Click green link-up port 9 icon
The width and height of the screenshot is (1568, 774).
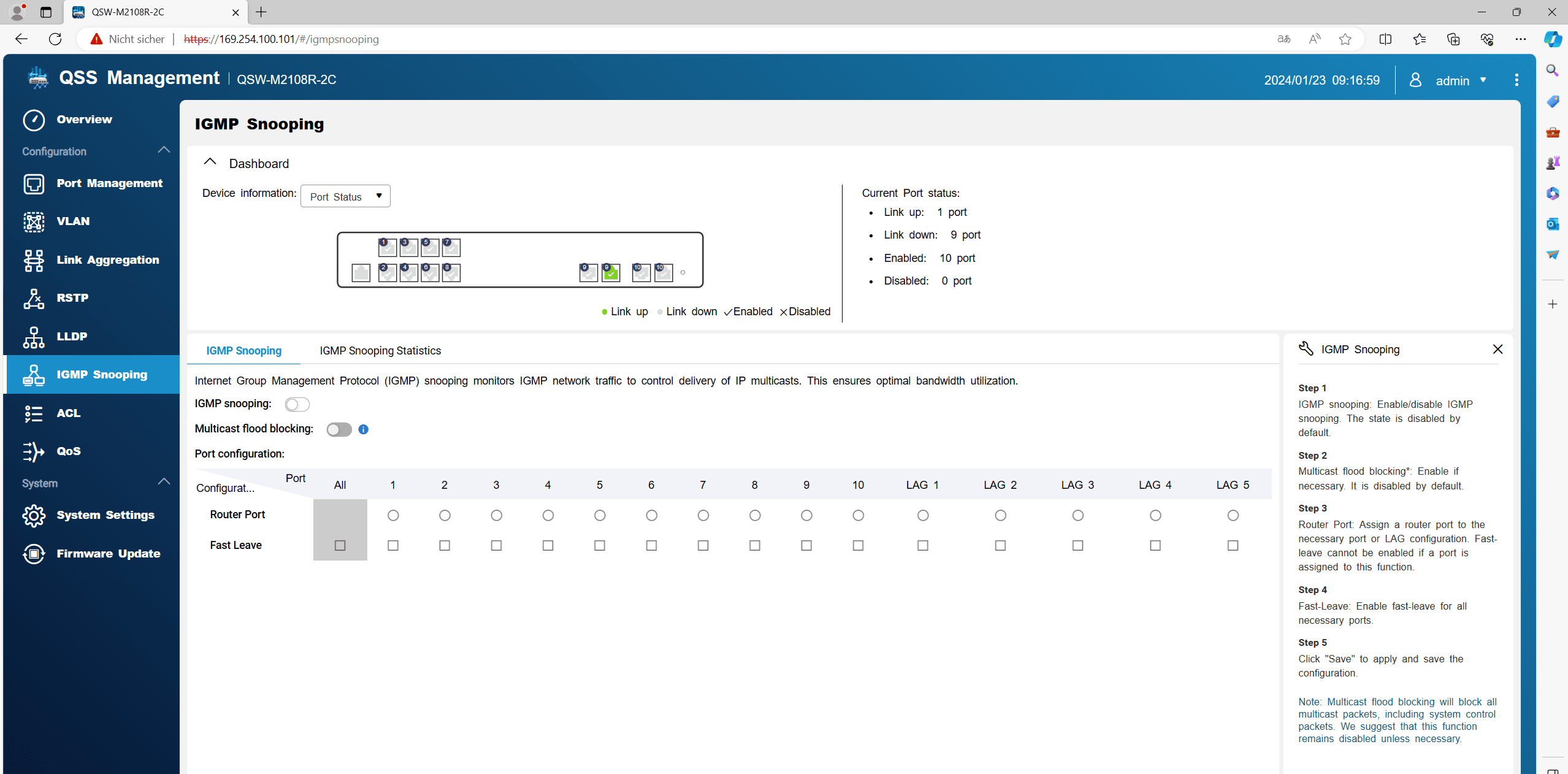(611, 273)
